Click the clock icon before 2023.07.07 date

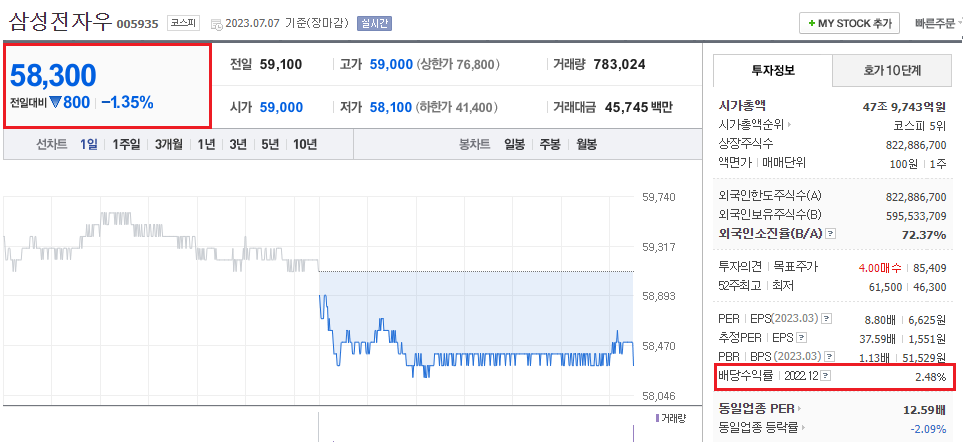click(x=216, y=25)
